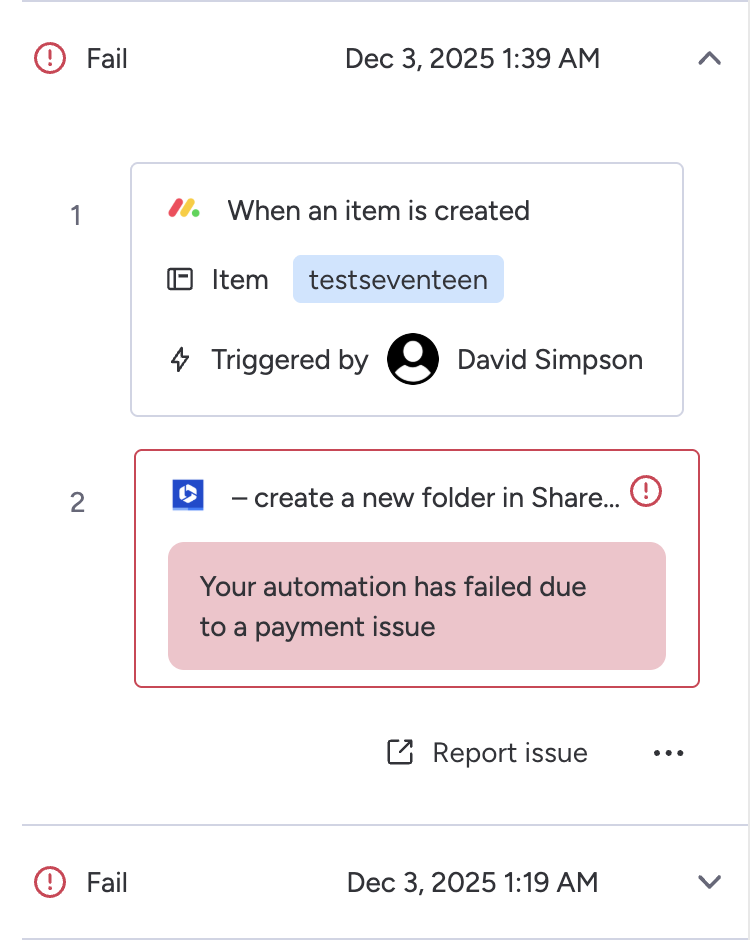Open the three-dot more options menu
Image resolution: width=750 pixels, height=940 pixels.
tap(668, 753)
